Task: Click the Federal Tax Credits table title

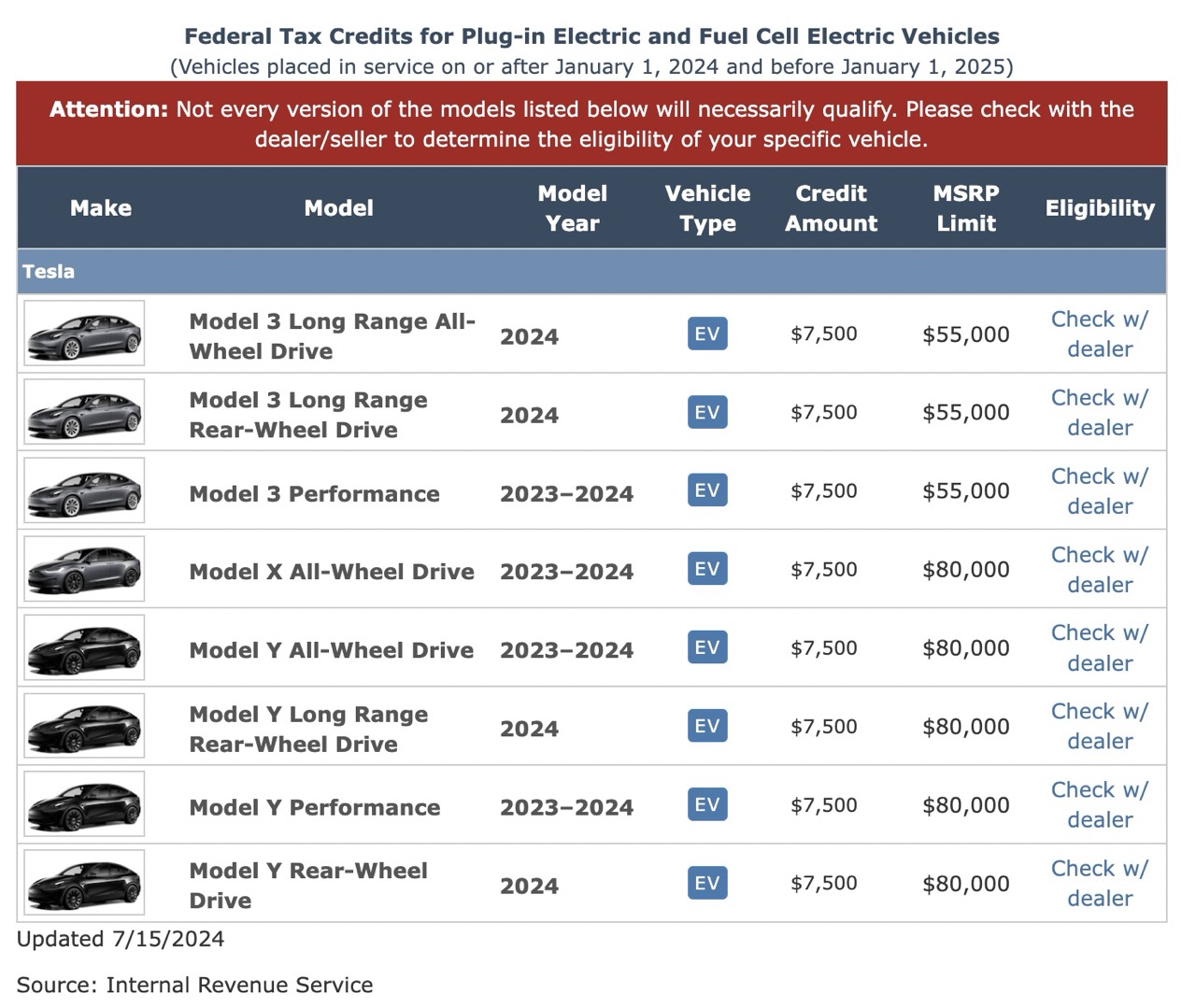Action: coord(591,36)
